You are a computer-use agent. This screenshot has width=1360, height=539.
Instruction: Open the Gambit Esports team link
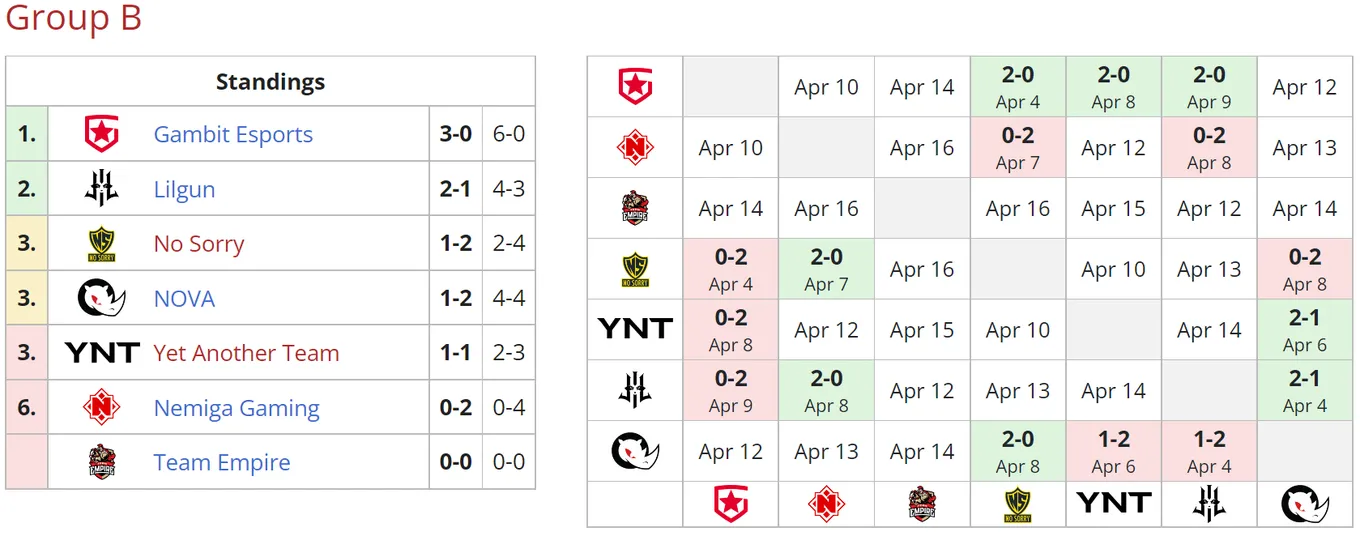[x=233, y=134]
